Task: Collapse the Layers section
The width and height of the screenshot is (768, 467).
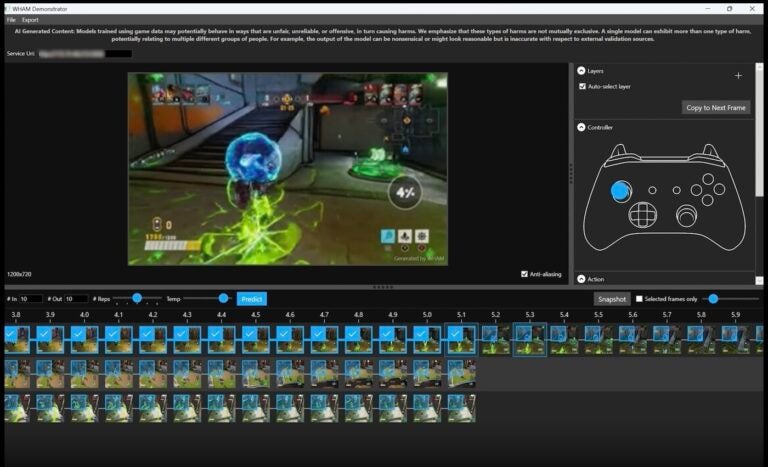Action: [x=581, y=71]
